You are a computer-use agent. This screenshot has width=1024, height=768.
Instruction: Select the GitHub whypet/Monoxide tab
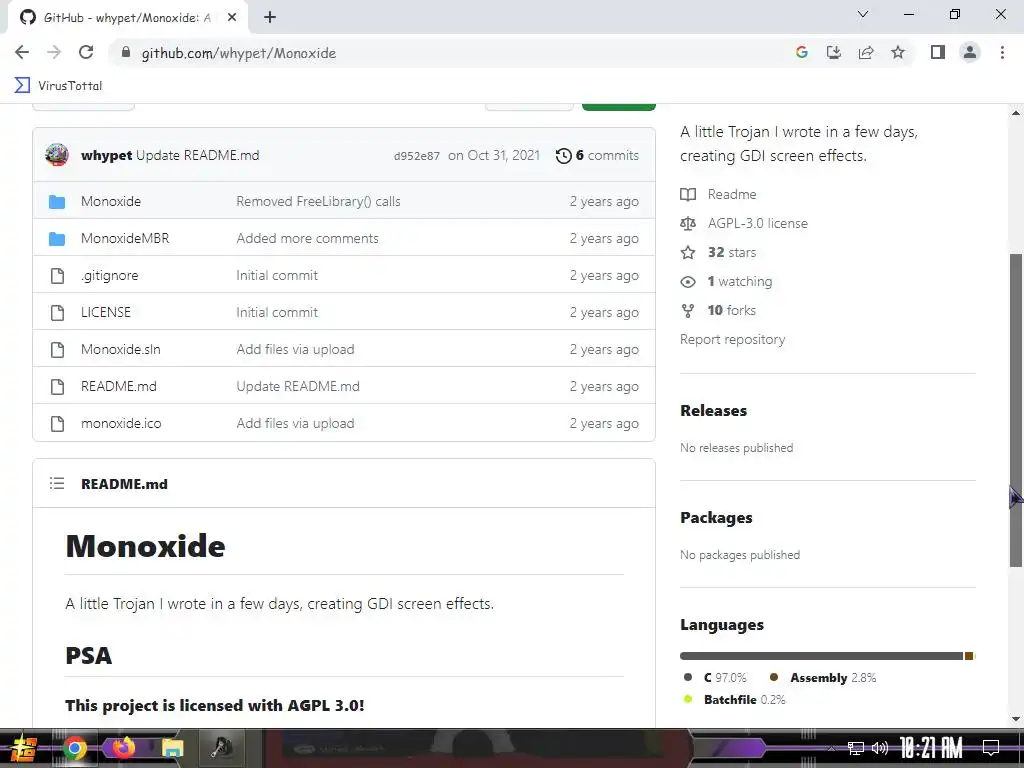127,17
